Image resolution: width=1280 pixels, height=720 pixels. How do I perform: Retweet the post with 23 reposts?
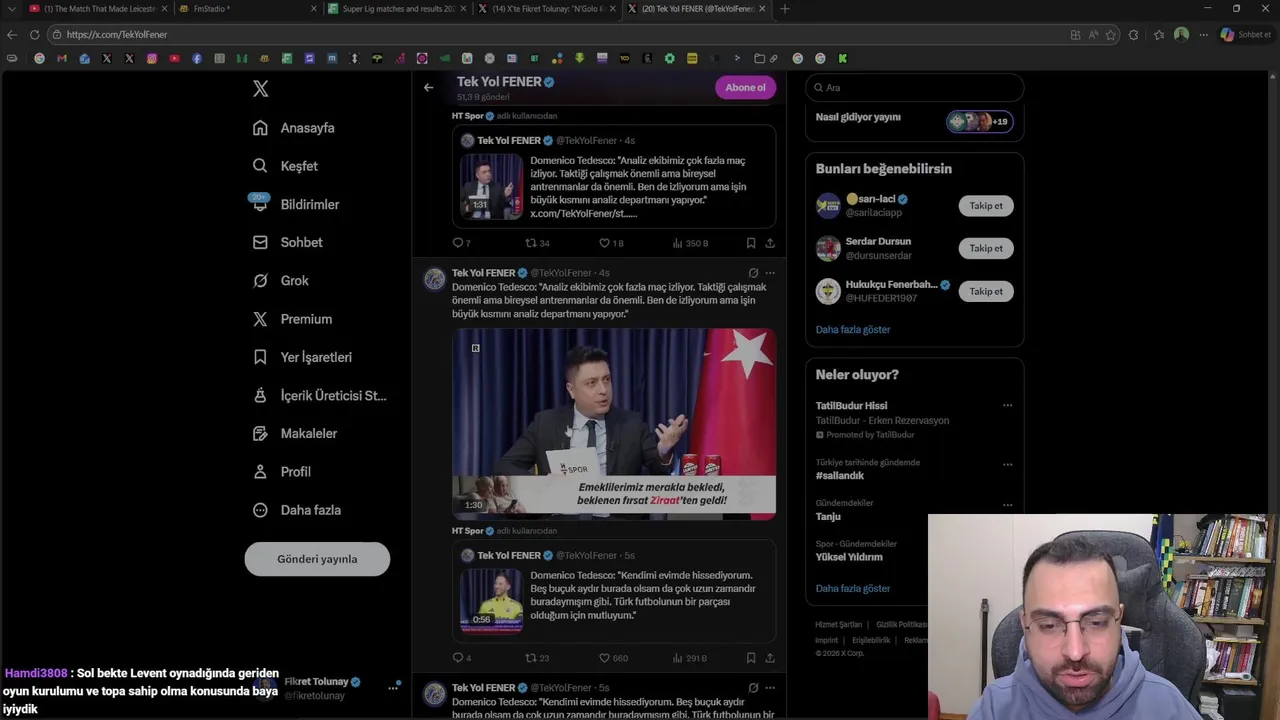point(537,658)
